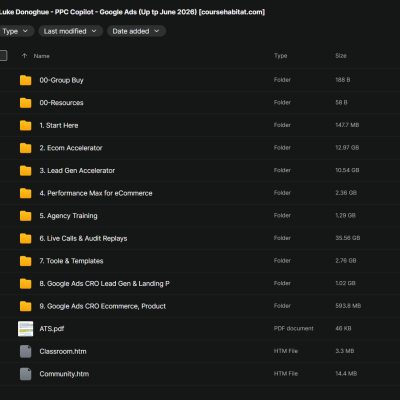Select 6. Live Calls & Audit Replays name
Image resolution: width=400 pixels, height=400 pixels.
83,238
